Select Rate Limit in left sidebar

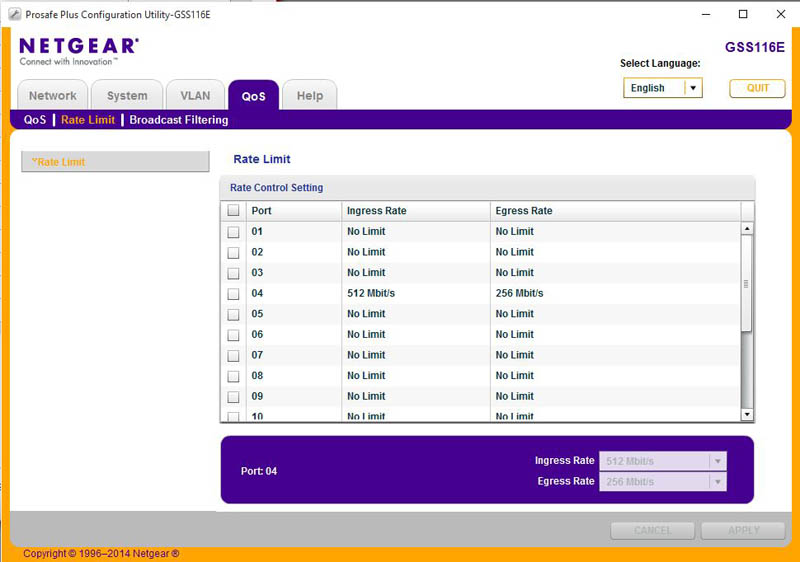114,162
